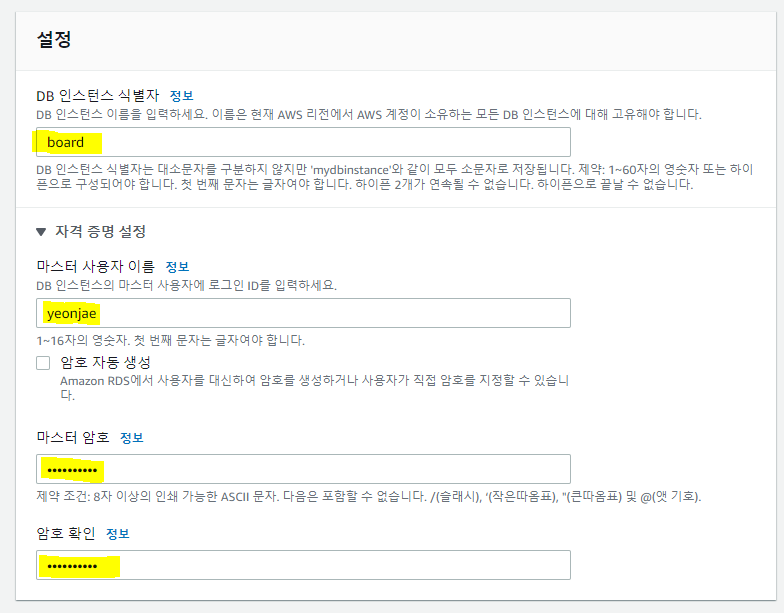Image resolution: width=784 pixels, height=613 pixels.
Task: Collapse the 자격 증명 설정 section triangle
Action: pos(41,232)
